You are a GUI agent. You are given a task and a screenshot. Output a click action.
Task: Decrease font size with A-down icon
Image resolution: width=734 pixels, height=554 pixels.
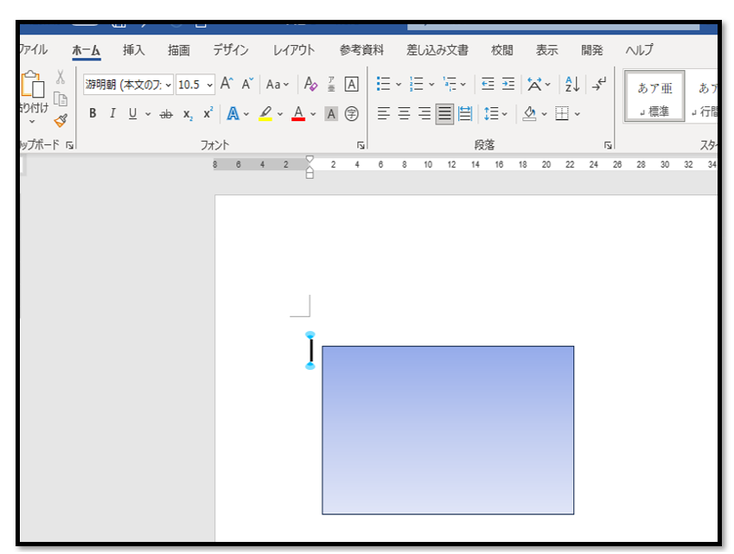pyautogui.click(x=247, y=84)
